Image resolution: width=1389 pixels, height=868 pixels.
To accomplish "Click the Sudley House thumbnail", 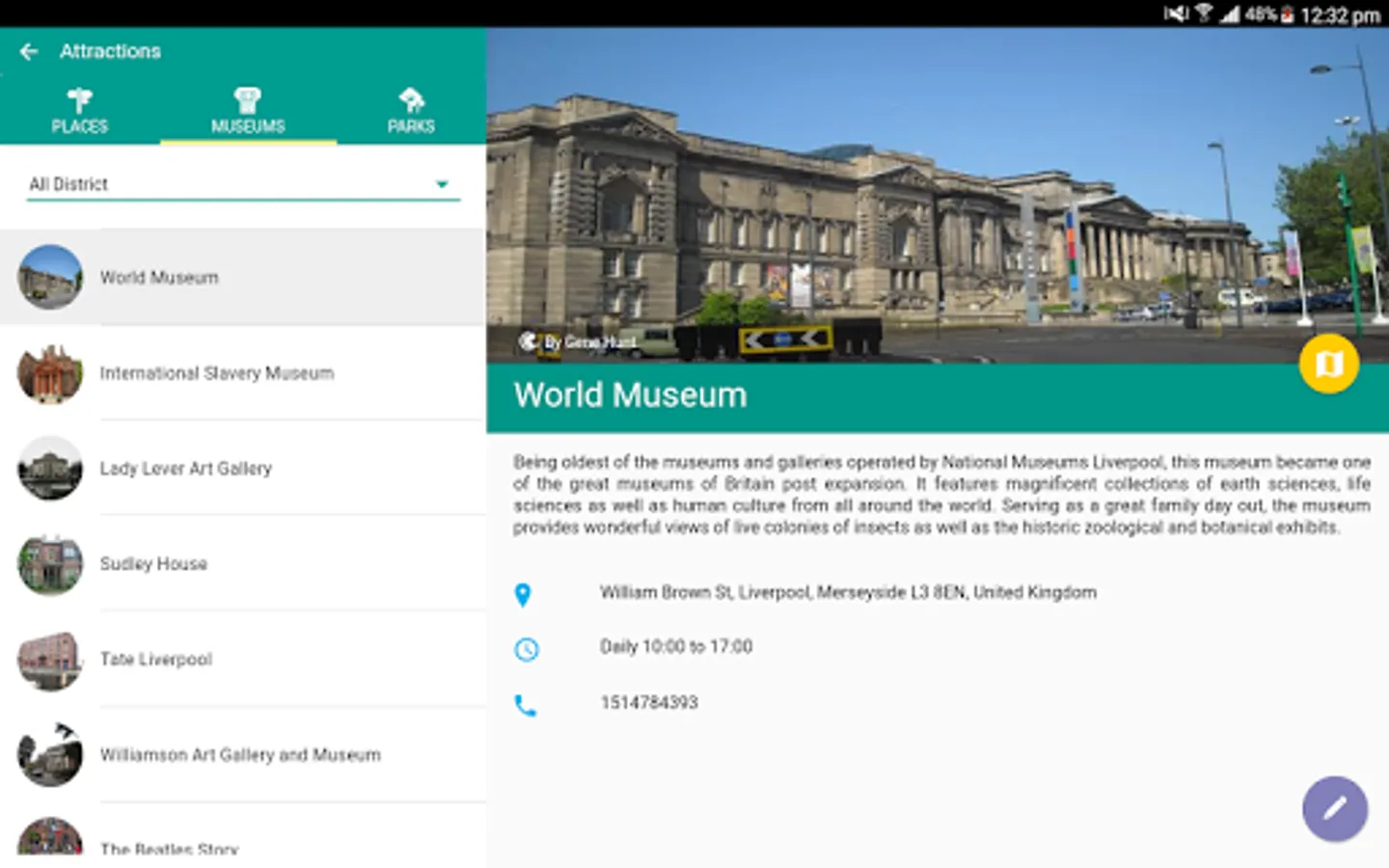I will tap(50, 564).
